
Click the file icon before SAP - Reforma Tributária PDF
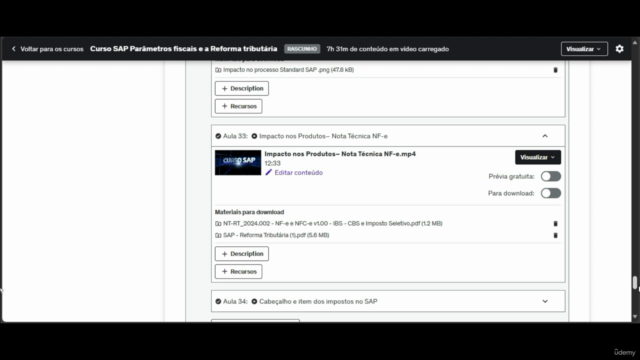click(218, 236)
